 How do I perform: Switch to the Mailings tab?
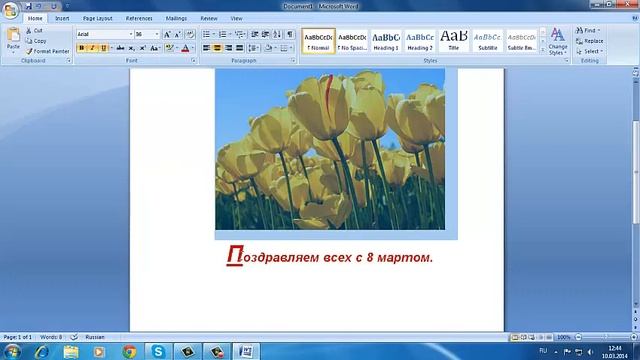tap(176, 18)
